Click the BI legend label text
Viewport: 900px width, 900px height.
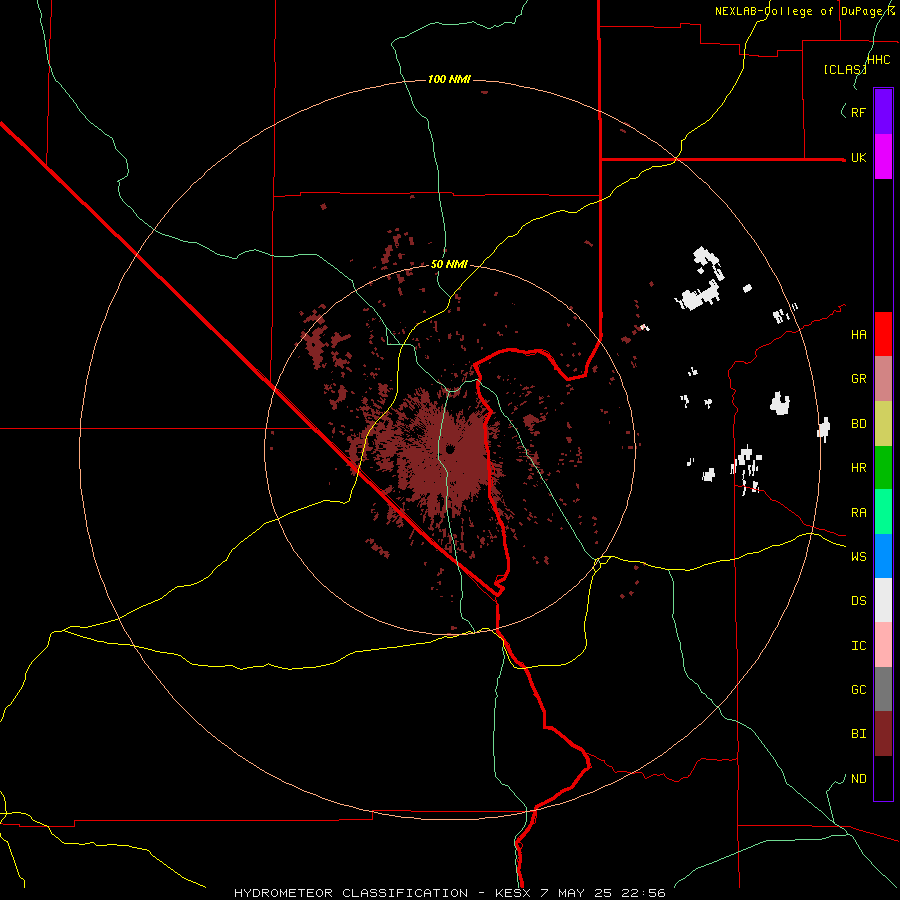[858, 734]
